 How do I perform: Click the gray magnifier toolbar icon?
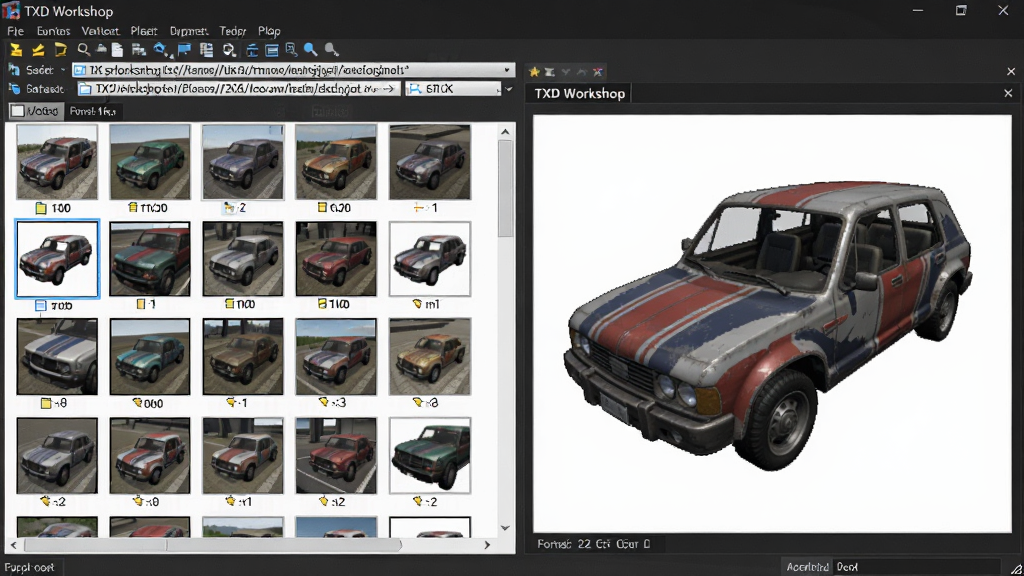332,50
